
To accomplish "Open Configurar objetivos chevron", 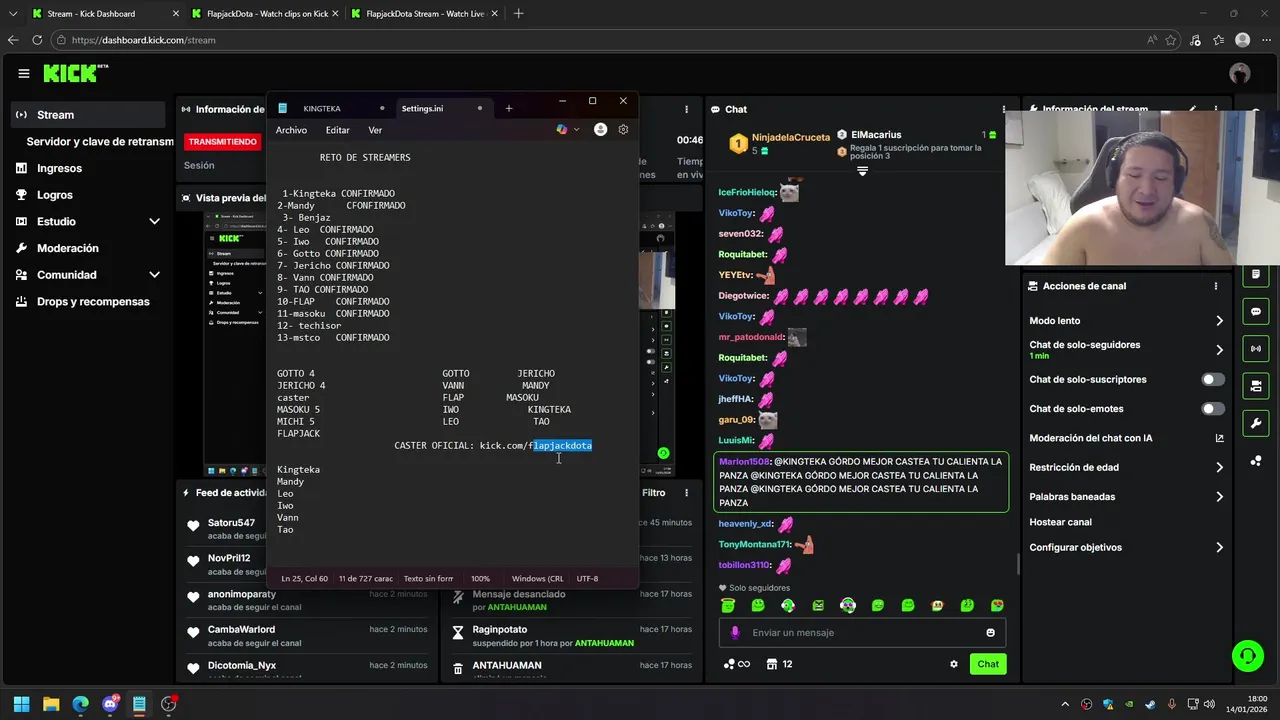I will (x=1219, y=548).
